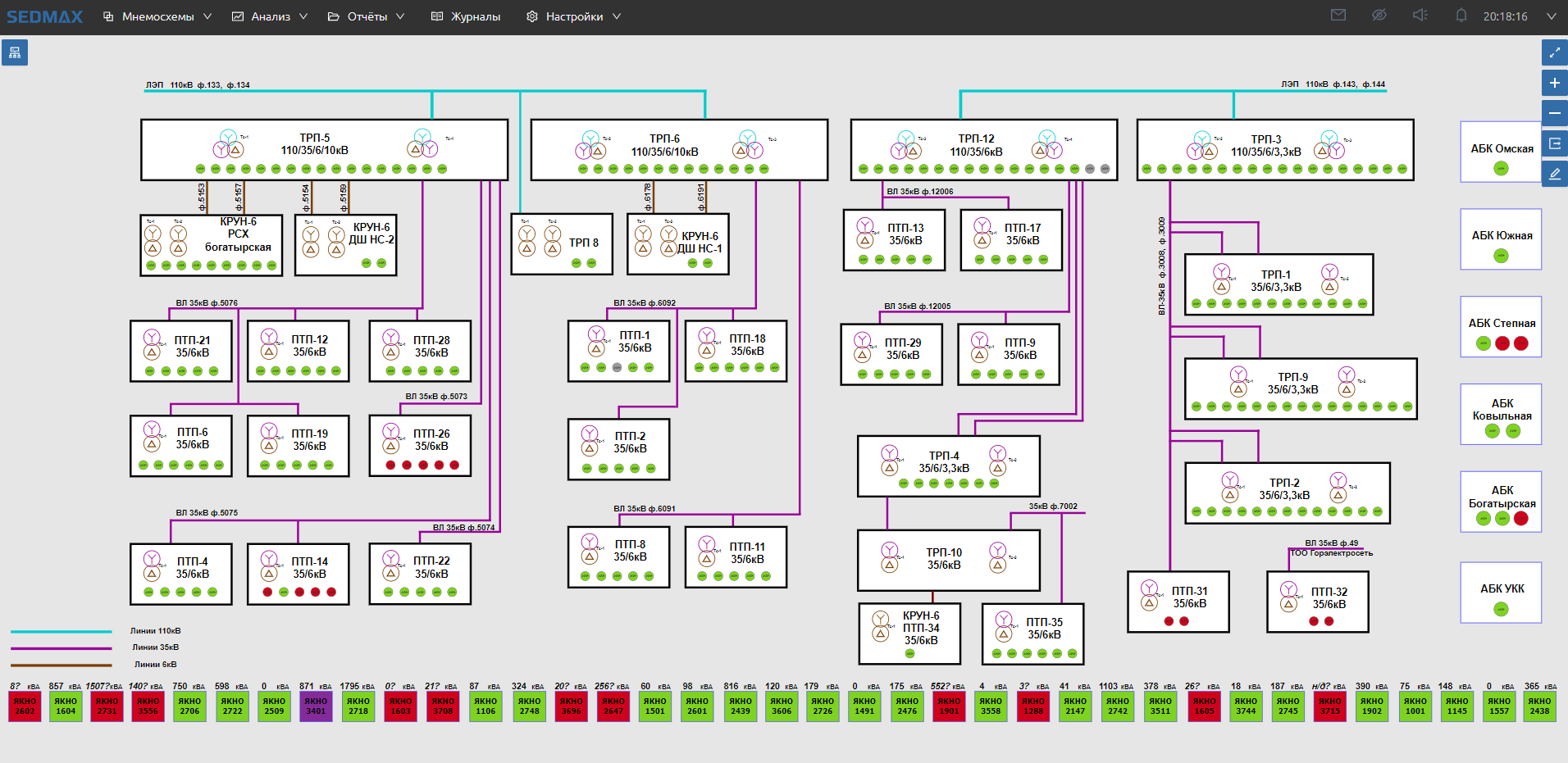Toggle the crossed-eye visibility icon
1568x763 pixels.
click(x=1379, y=16)
